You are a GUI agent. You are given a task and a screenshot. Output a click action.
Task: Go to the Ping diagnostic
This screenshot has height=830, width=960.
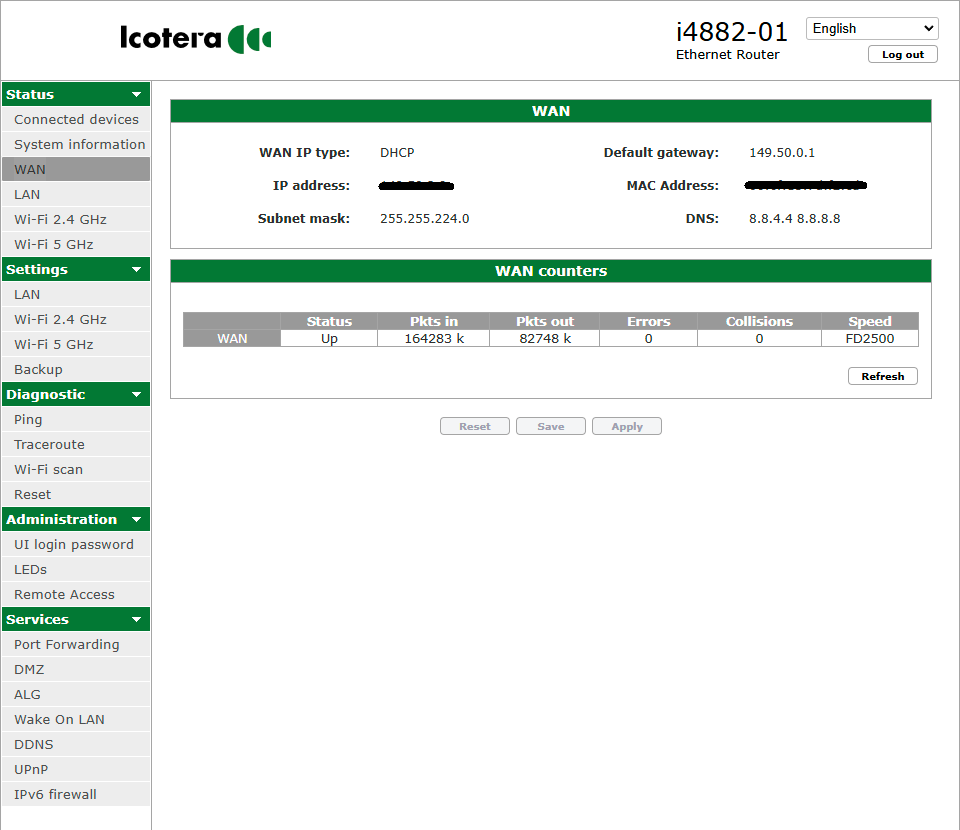click(28, 419)
